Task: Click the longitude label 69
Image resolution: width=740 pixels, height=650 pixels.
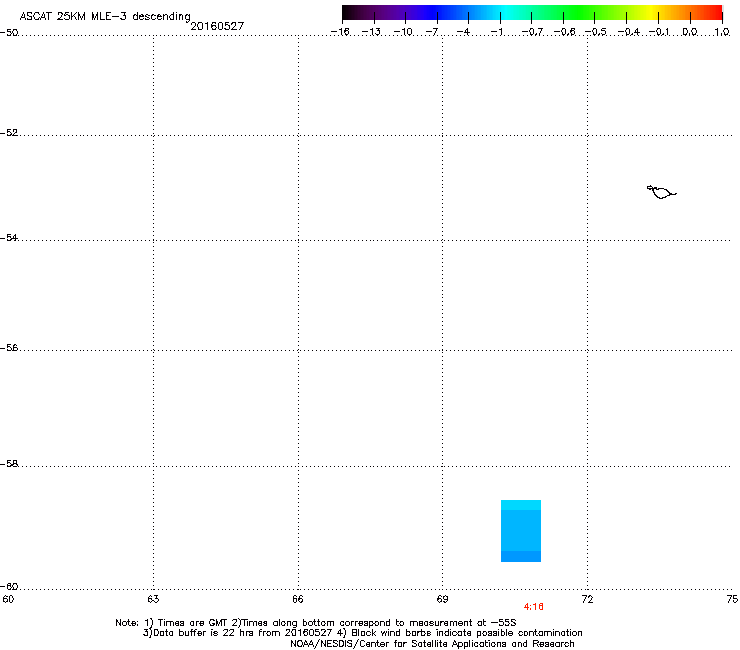Action: (442, 599)
